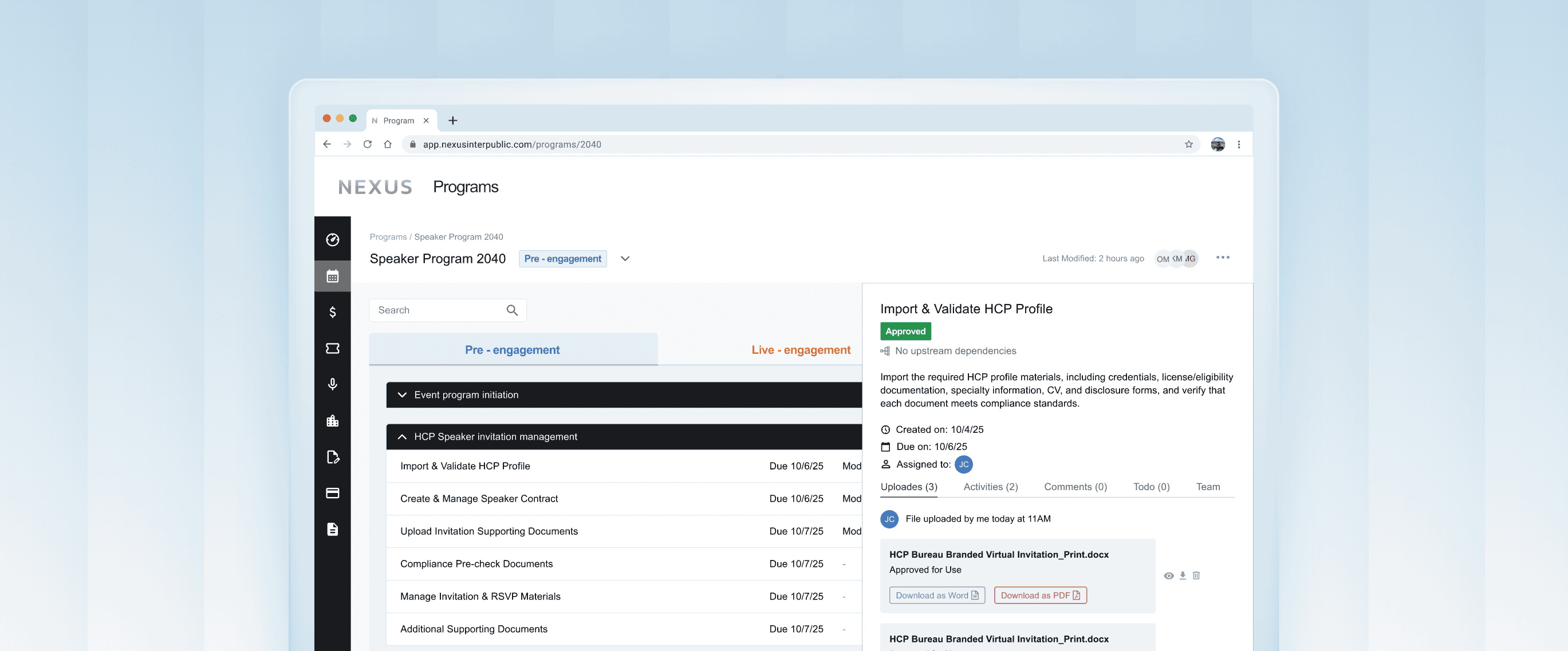Open the Pre-engagement status dropdown chevron
Image resolution: width=1568 pixels, height=651 pixels.
tap(625, 259)
